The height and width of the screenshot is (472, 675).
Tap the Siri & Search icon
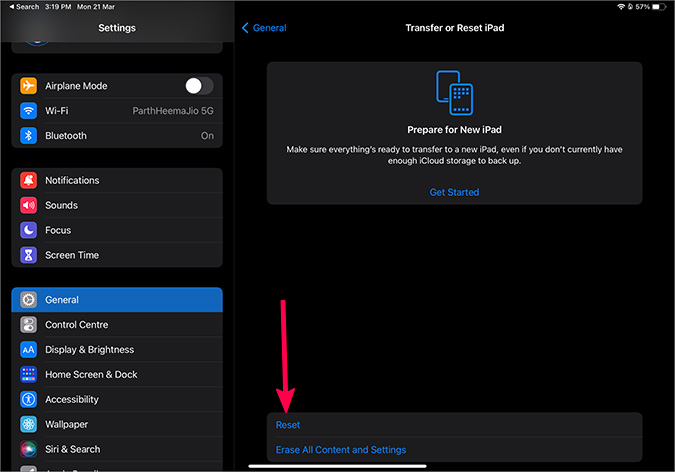tap(28, 449)
